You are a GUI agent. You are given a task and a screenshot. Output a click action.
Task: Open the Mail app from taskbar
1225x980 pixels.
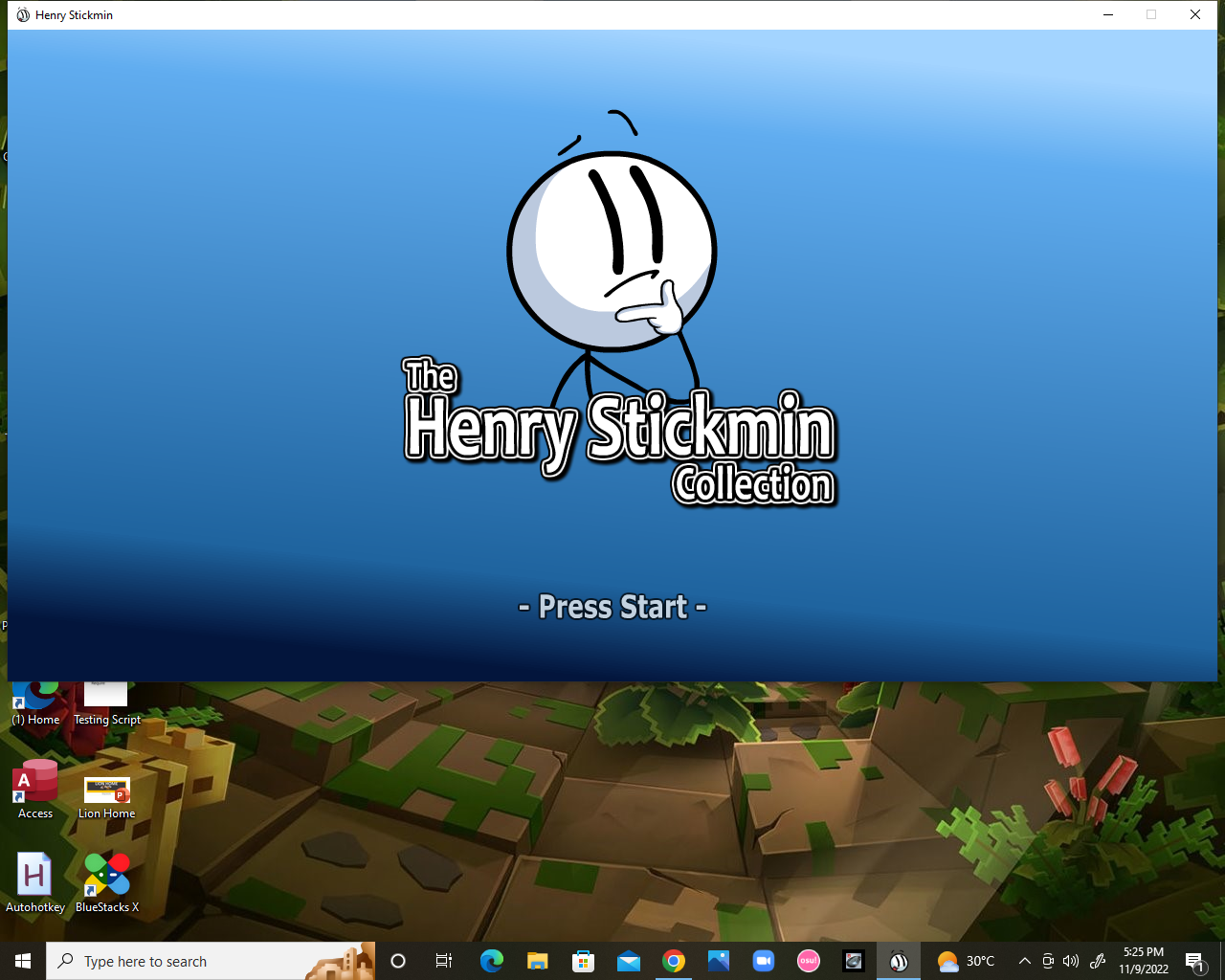click(629, 961)
